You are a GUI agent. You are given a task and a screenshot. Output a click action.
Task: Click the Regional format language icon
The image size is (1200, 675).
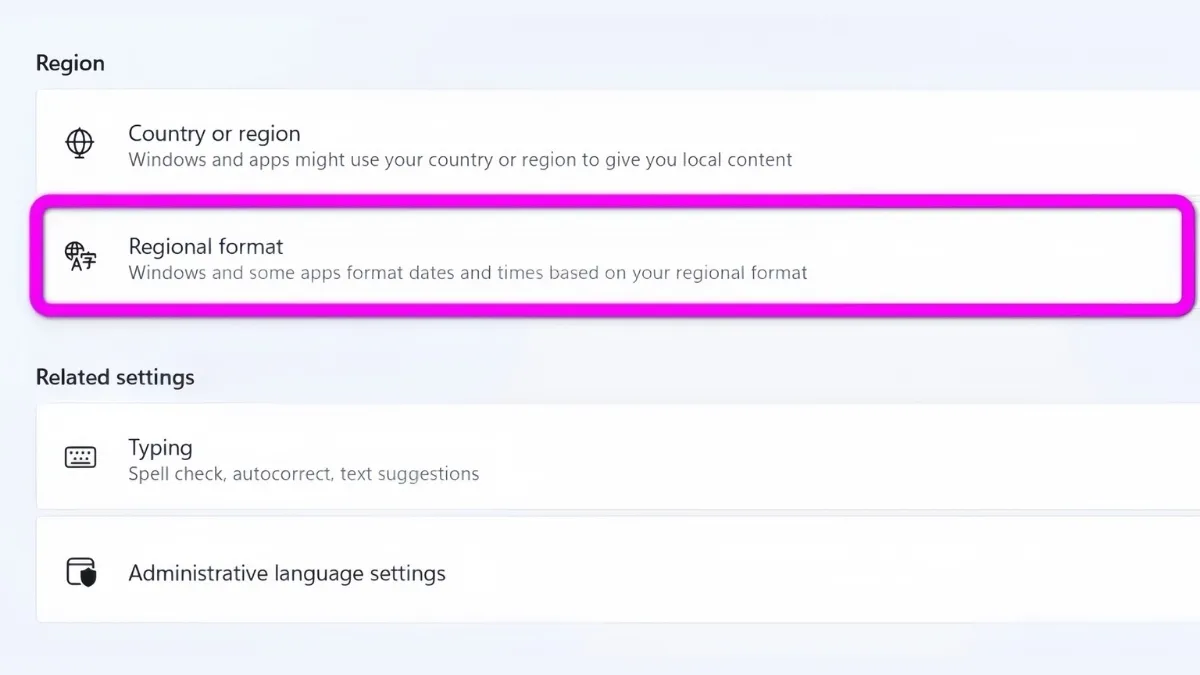[x=80, y=257]
